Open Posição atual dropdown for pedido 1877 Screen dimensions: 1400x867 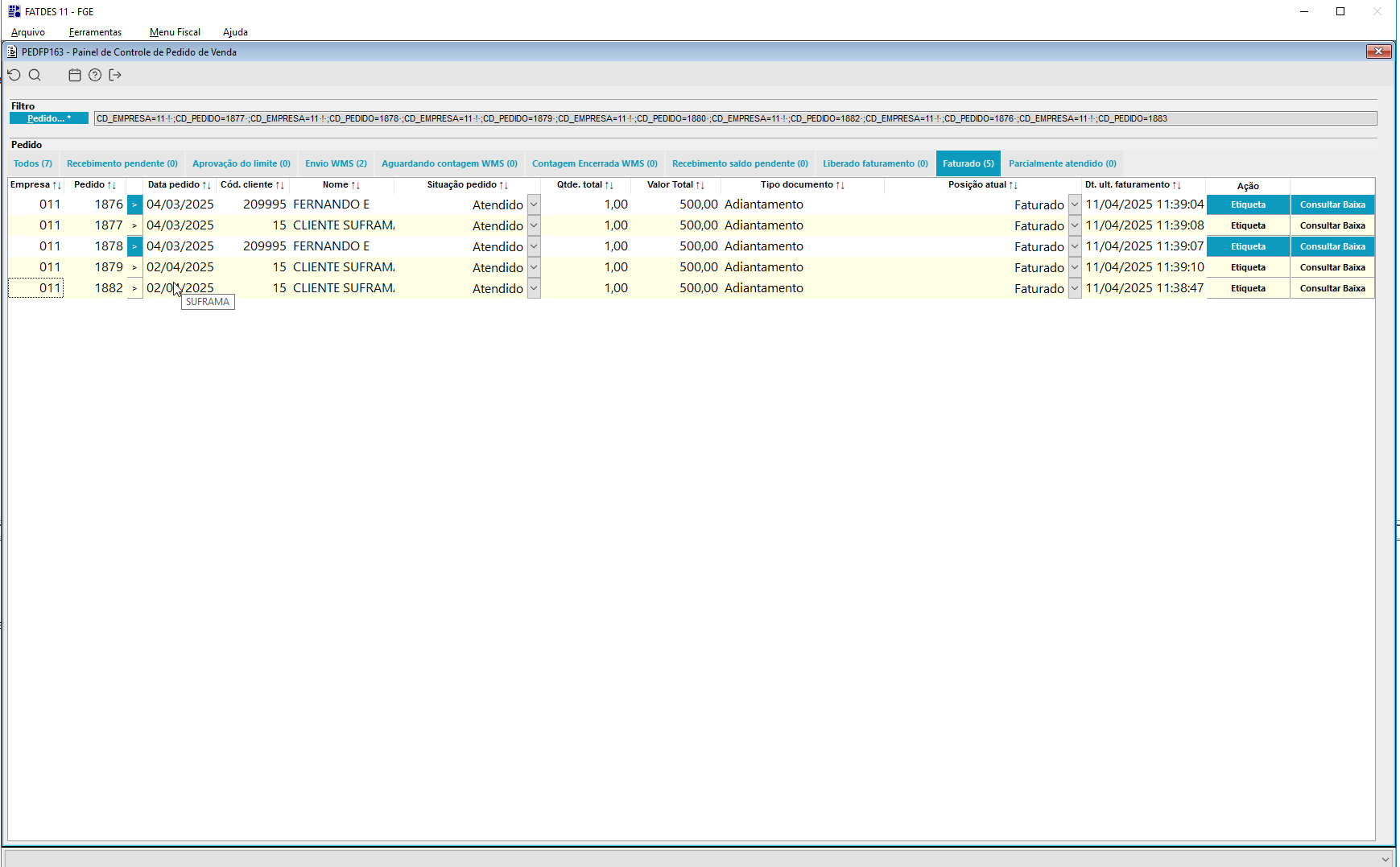coord(1075,225)
